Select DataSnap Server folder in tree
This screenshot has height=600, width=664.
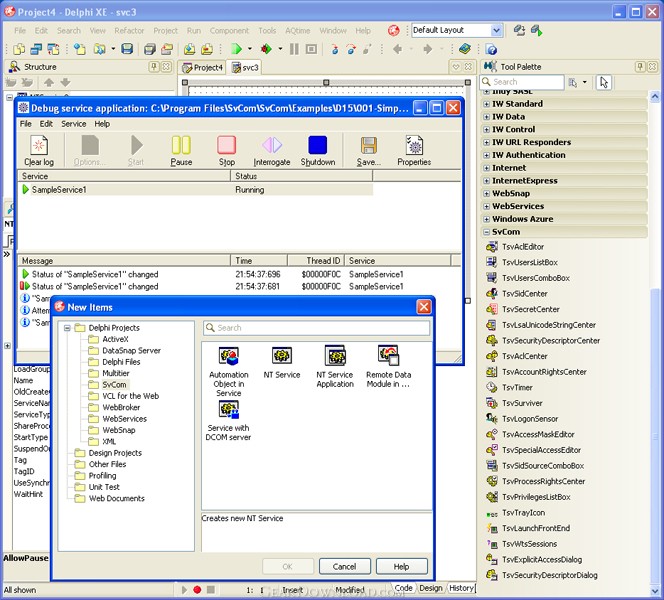(x=125, y=351)
